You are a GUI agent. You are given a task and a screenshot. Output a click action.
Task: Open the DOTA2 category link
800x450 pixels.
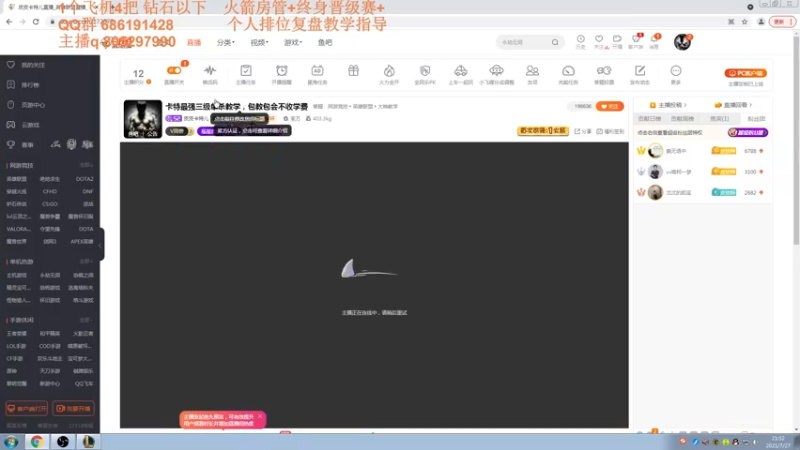84,179
